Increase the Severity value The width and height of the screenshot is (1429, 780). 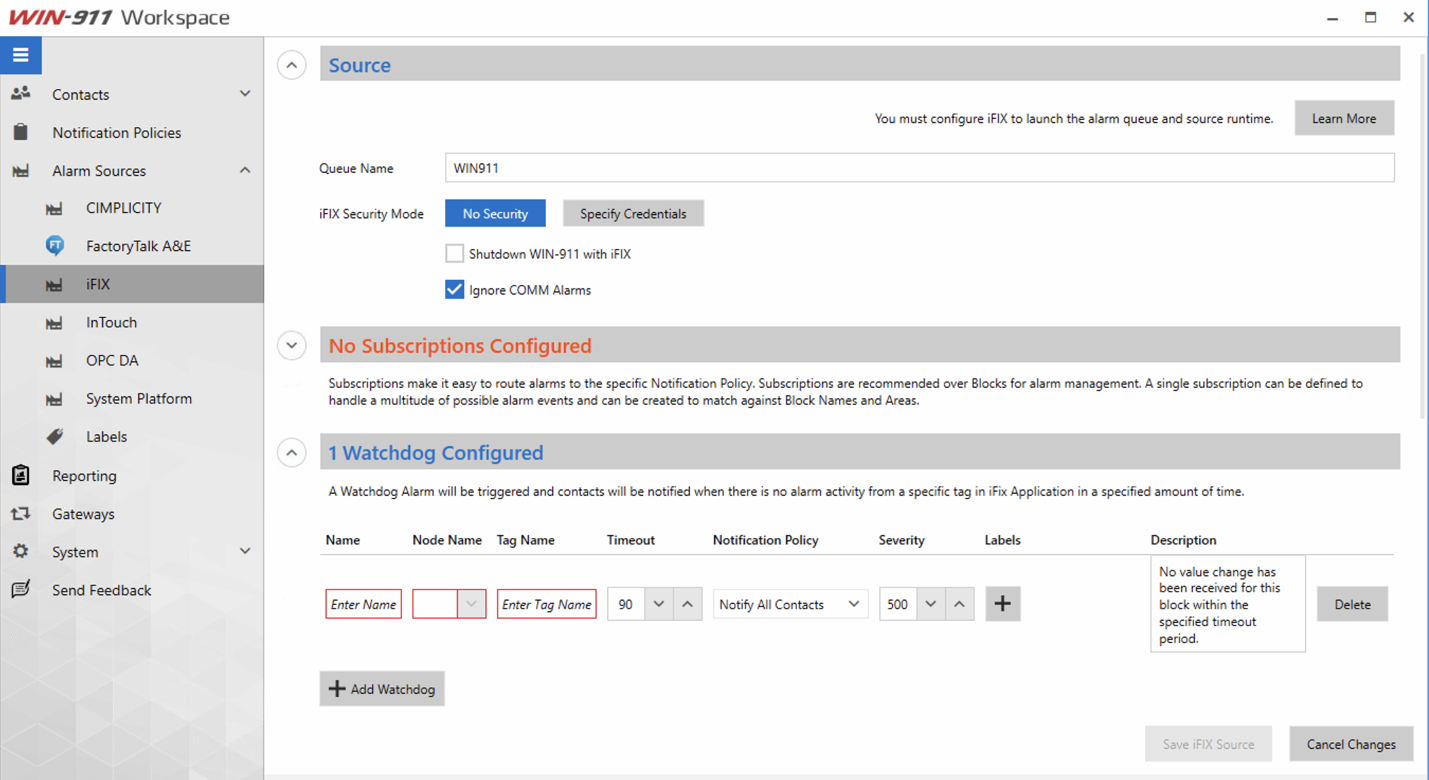(960, 604)
